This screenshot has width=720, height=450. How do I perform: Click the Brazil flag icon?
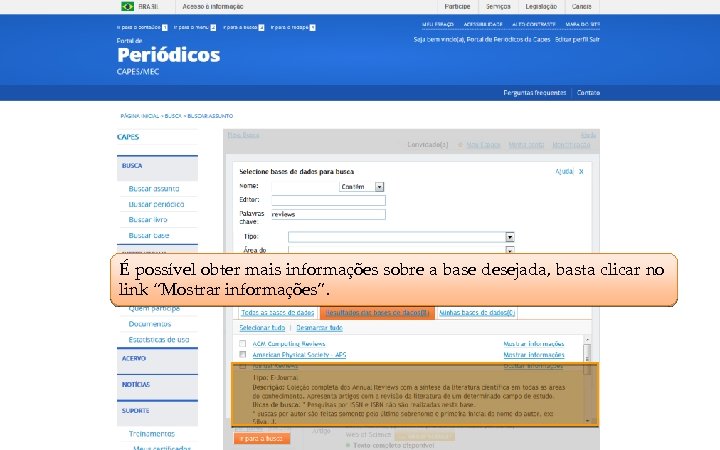point(127,6)
